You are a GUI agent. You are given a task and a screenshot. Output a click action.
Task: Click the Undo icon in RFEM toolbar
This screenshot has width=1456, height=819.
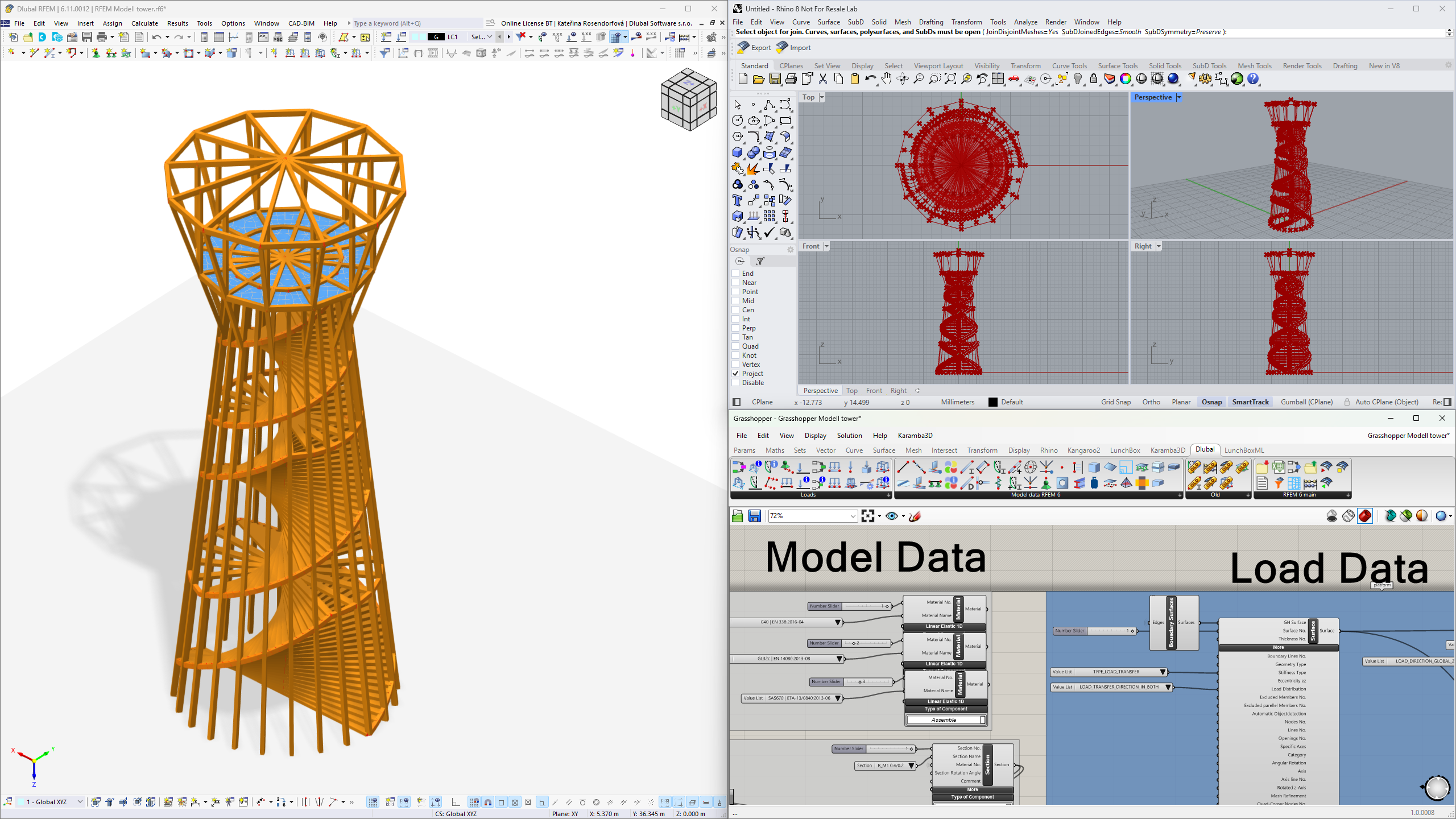click(x=158, y=37)
